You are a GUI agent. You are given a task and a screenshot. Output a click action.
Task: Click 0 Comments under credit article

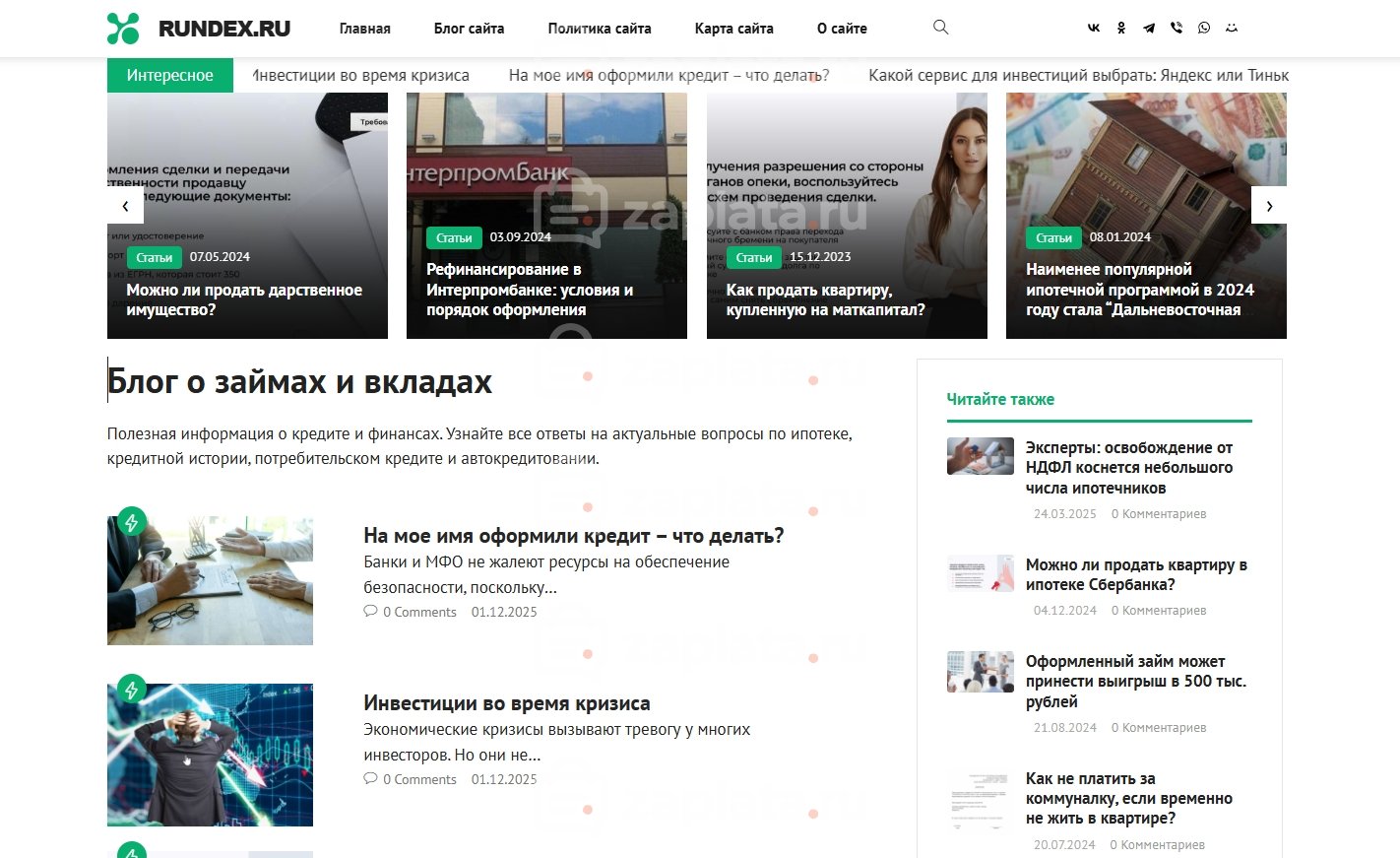(419, 612)
